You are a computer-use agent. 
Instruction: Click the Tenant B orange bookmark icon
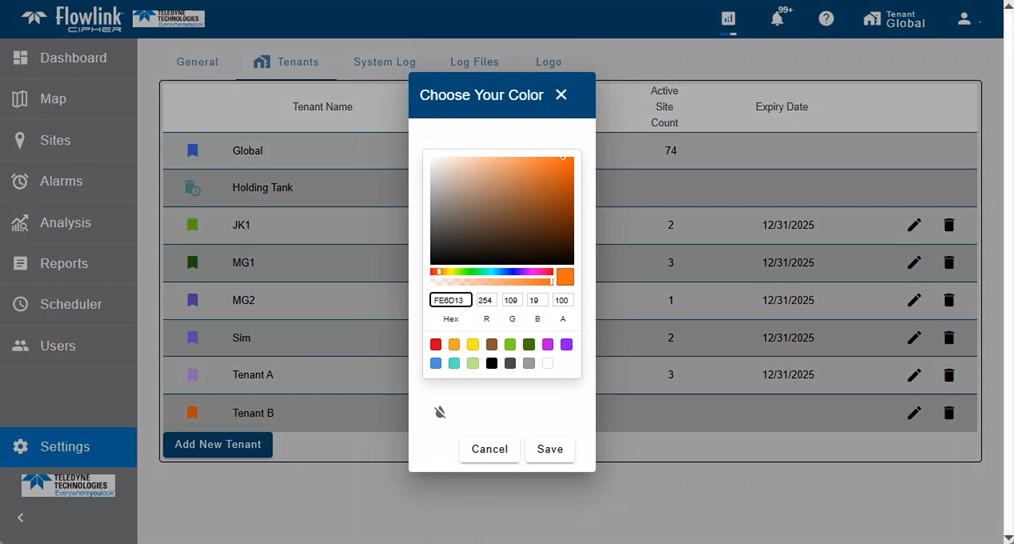point(193,412)
